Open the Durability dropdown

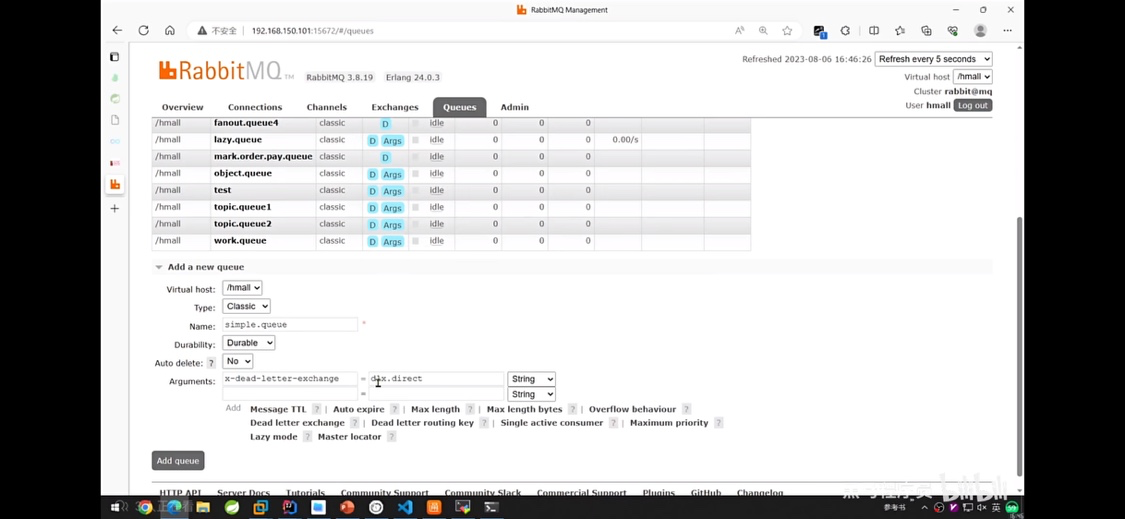pos(249,343)
